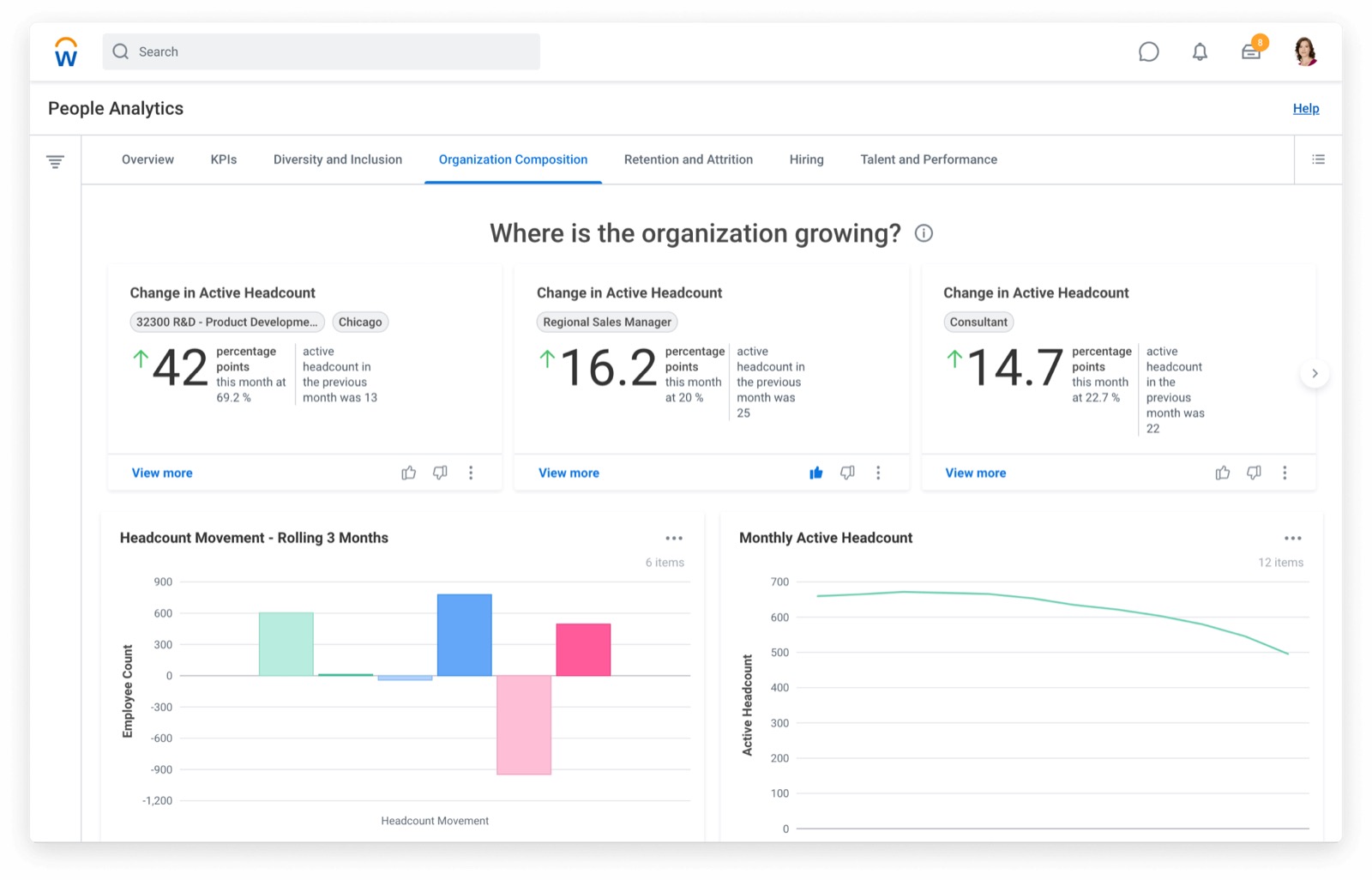Click View more on Consultant card
This screenshot has height=880, width=1372.
coord(975,473)
